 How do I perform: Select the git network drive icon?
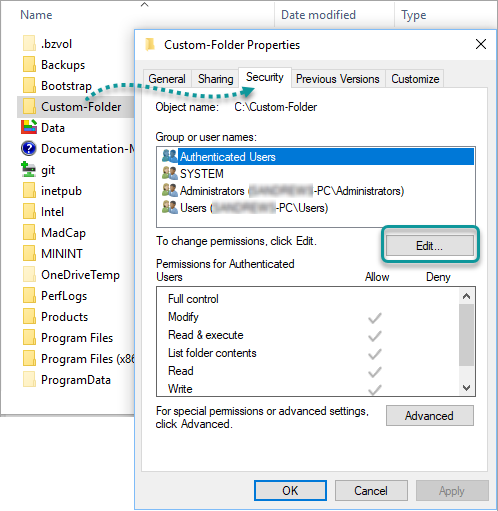click(x=29, y=169)
